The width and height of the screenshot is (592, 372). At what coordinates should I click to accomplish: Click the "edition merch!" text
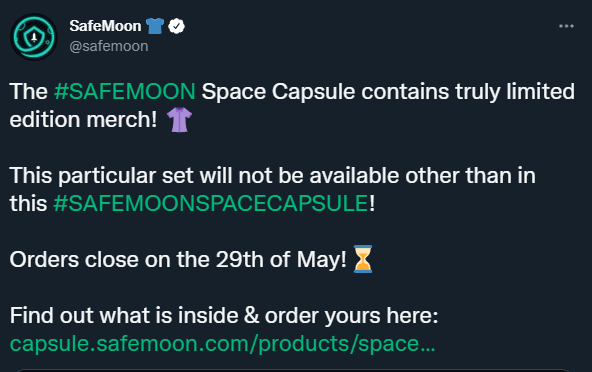click(83, 120)
